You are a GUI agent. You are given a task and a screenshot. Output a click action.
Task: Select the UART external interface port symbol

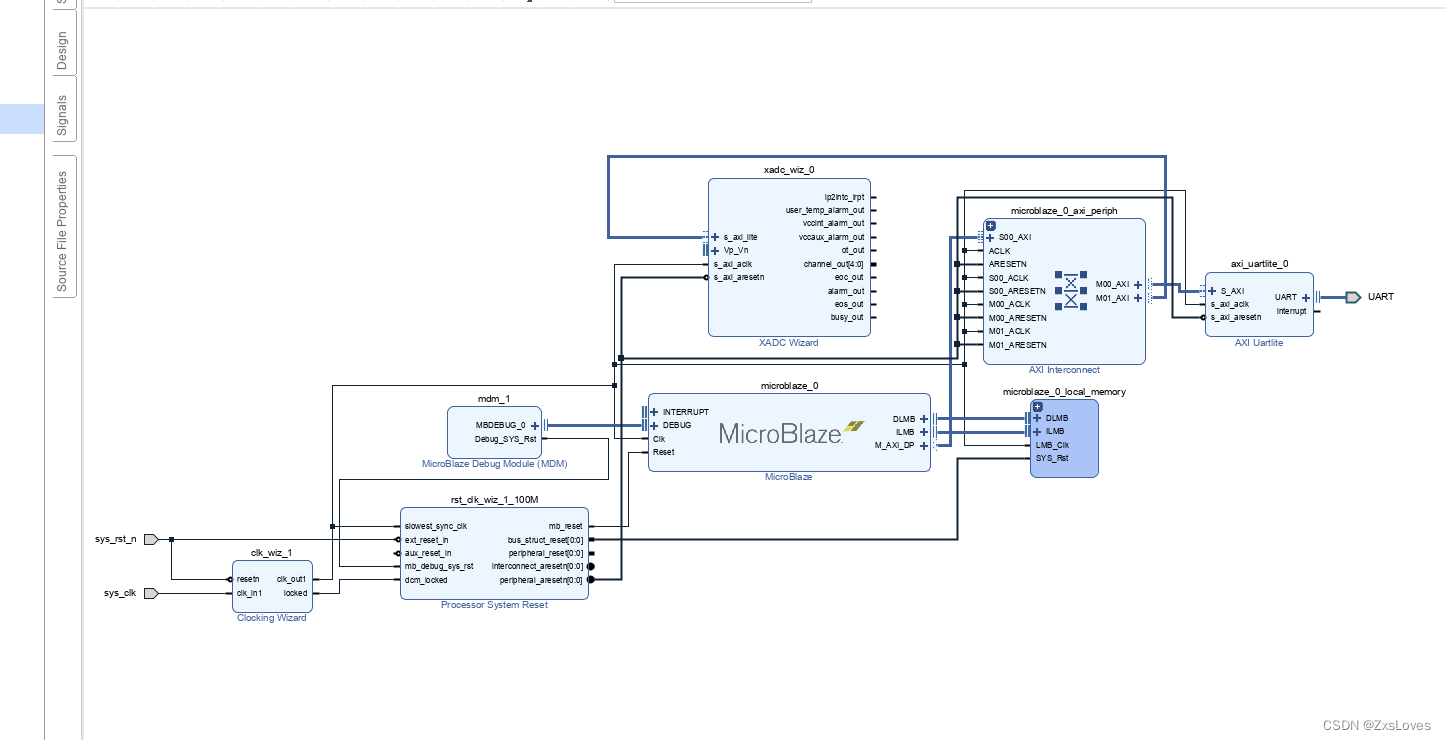(1352, 297)
